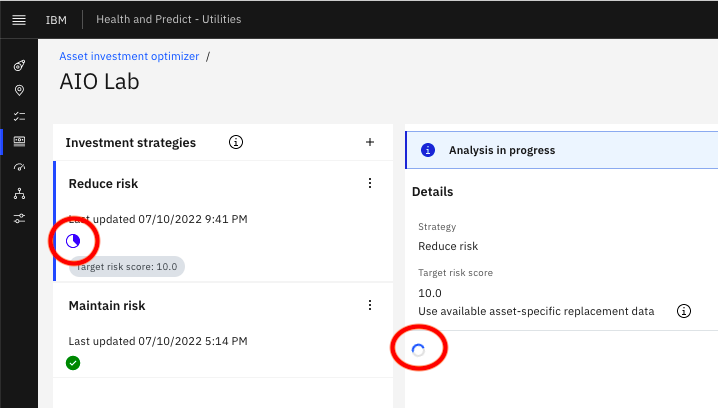This screenshot has width=718, height=408.
Task: Click the Reduce risk in-progress status icon
Action: pos(73,241)
